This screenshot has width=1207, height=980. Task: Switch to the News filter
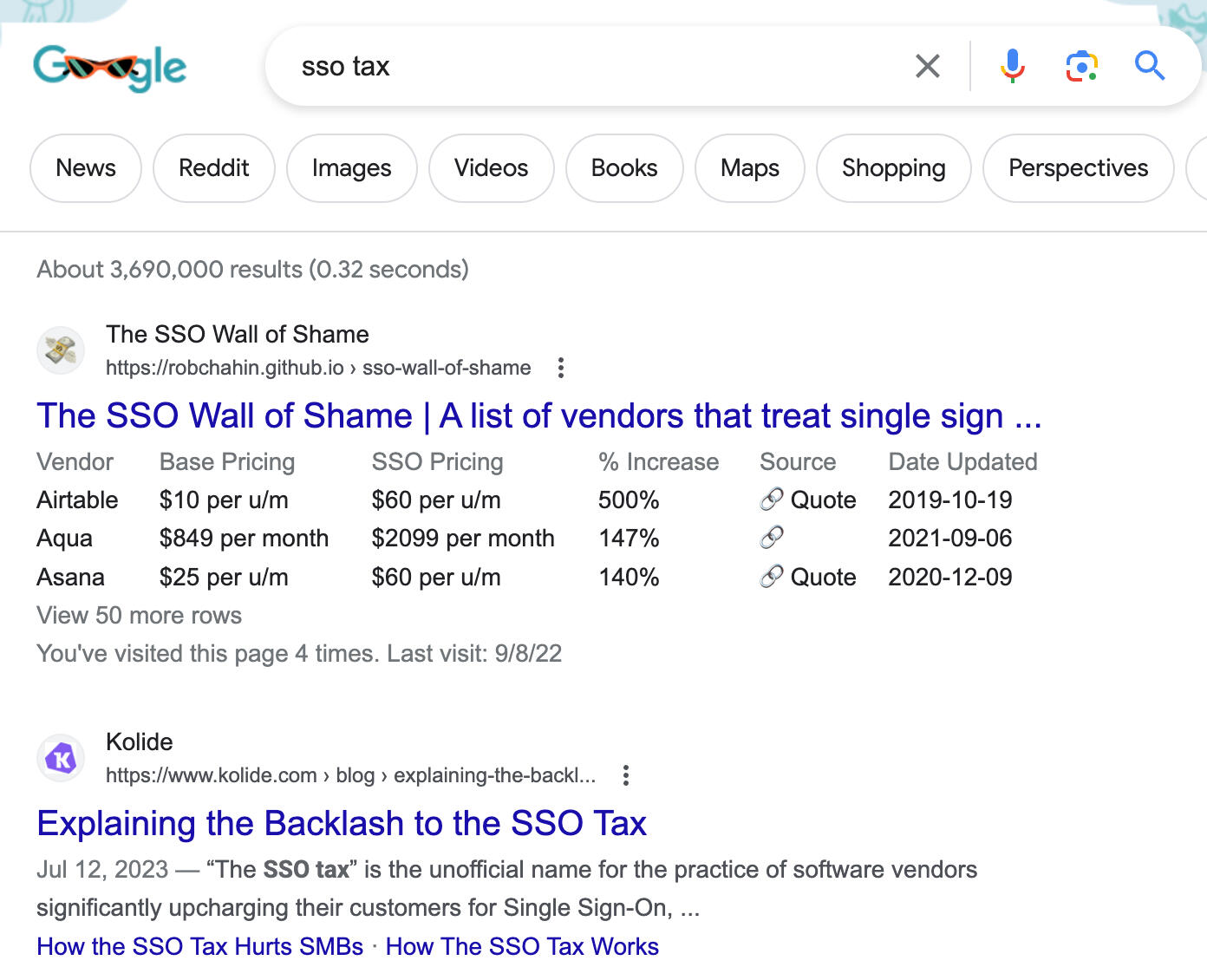86,168
